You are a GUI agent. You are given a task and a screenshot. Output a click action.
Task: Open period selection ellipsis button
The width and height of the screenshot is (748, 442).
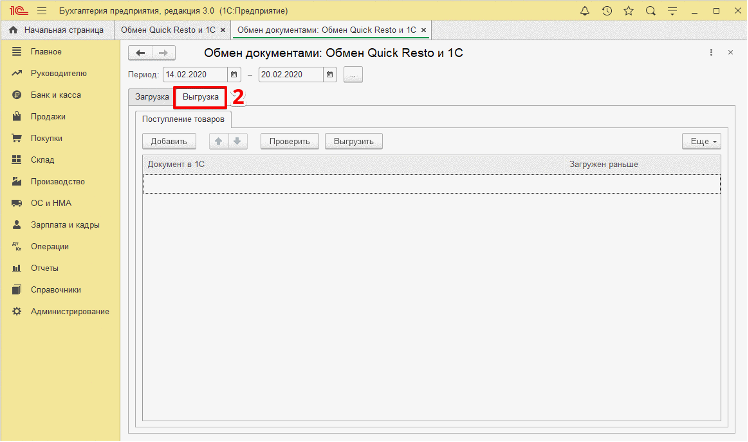click(x=353, y=74)
